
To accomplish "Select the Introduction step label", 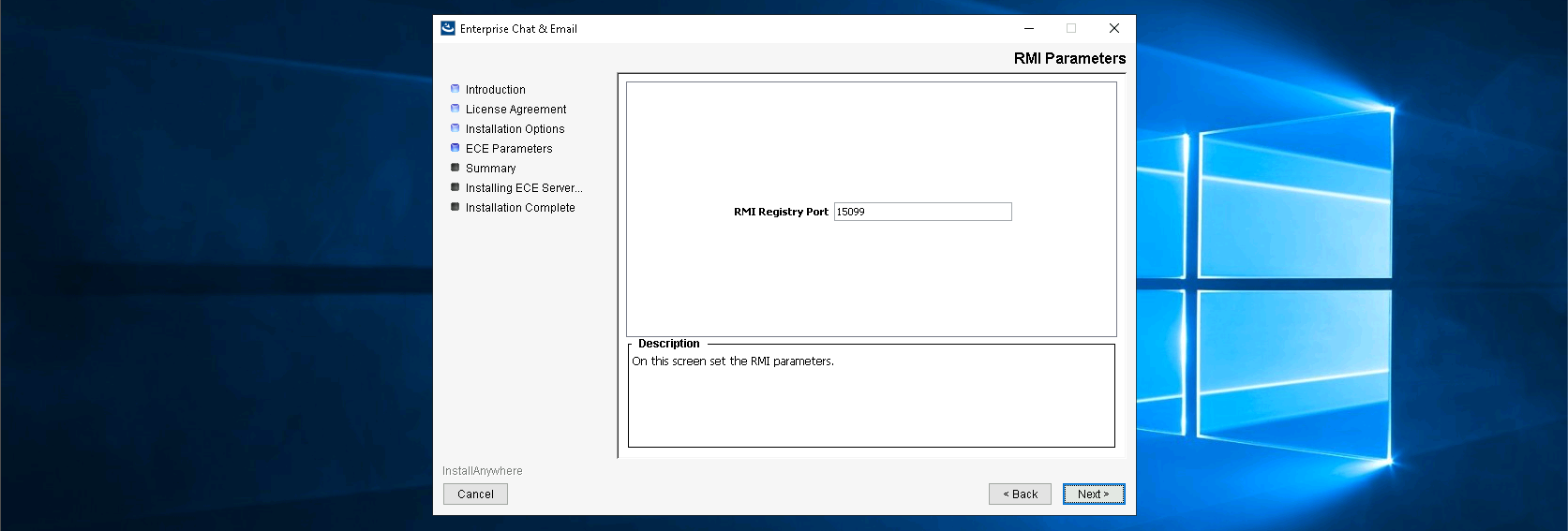I will [x=495, y=90].
